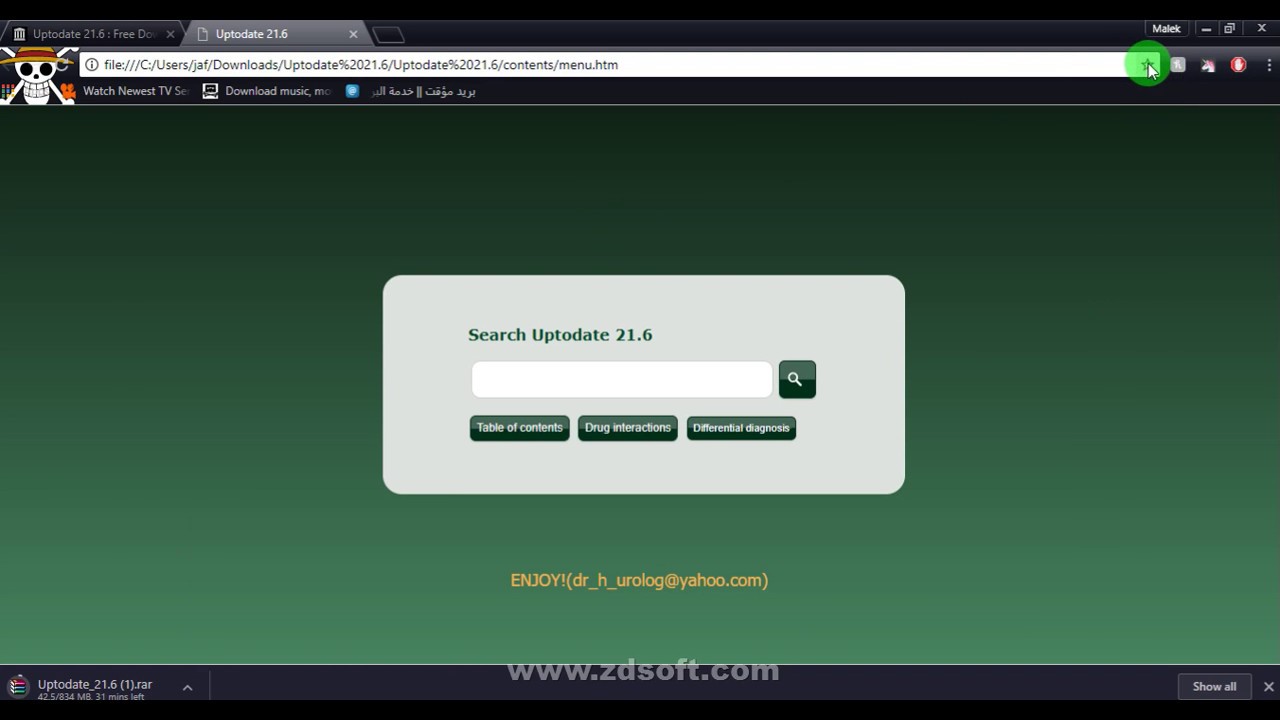Screen dimensions: 1280x720
Task: Minimize the browser window
Action: pos(1206,29)
